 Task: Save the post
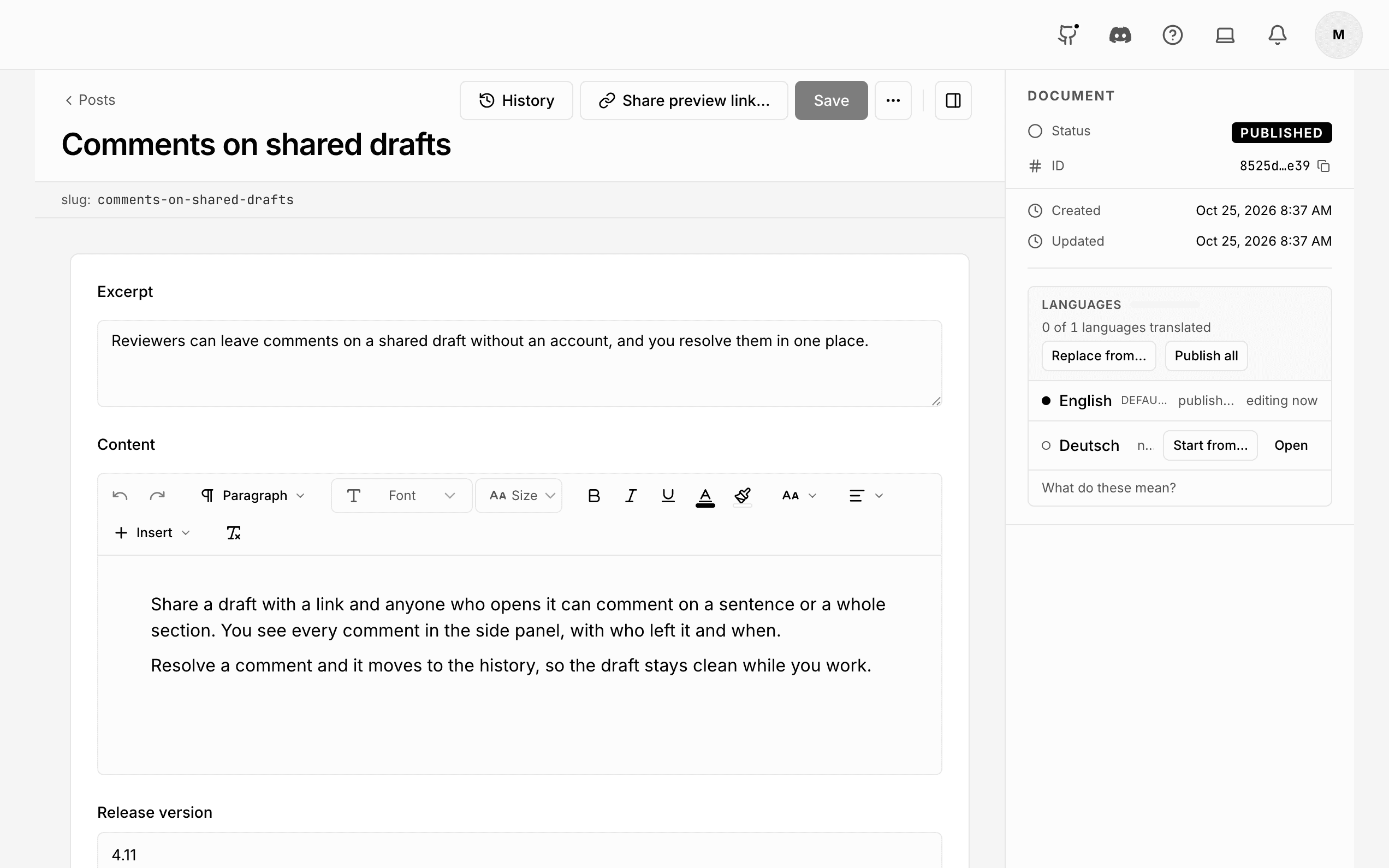click(x=830, y=100)
